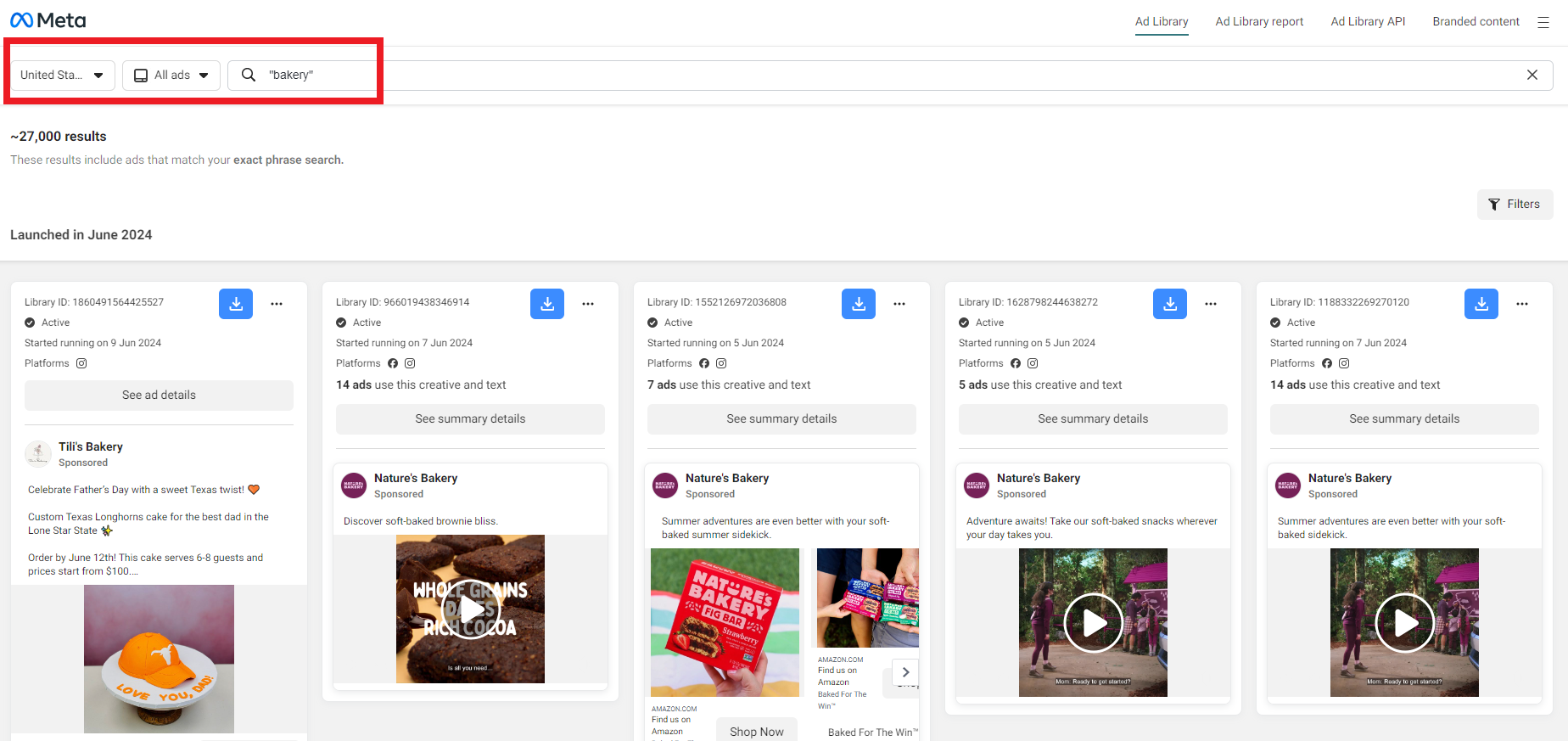The width and height of the screenshot is (1568, 741).
Task: Click 'Started running on 9 Jun 2024' text
Action: point(92,343)
